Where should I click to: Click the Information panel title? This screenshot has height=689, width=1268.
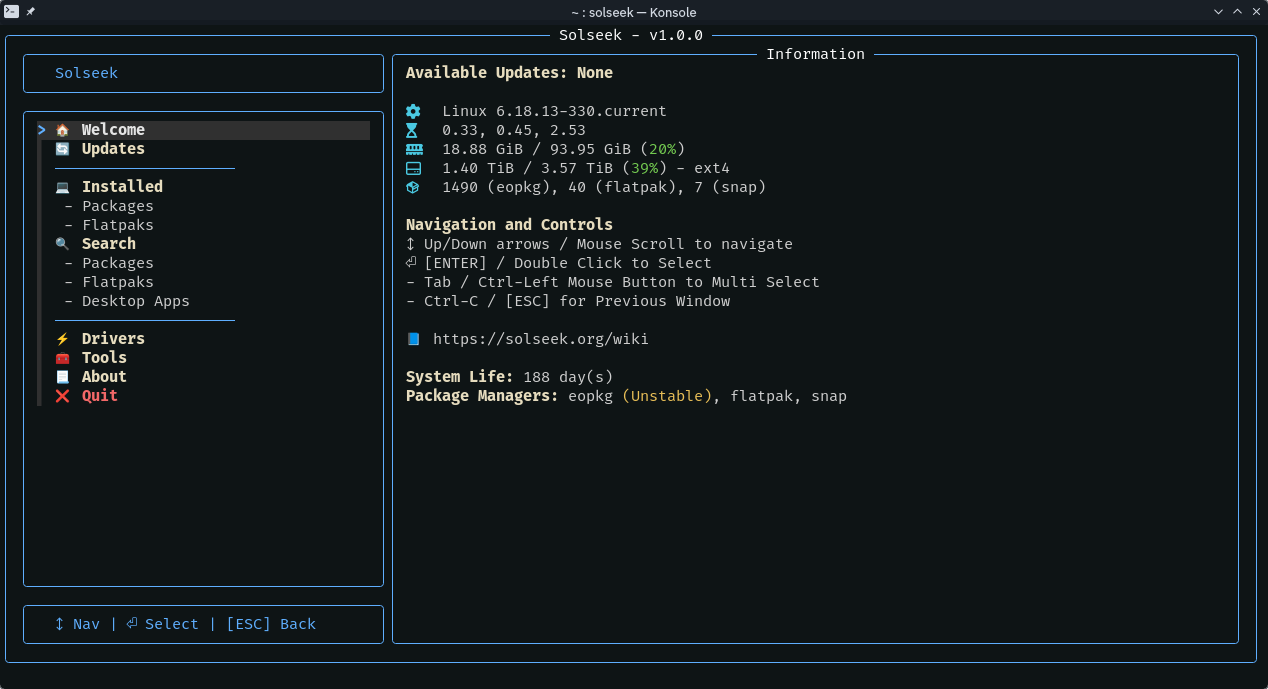(x=815, y=54)
